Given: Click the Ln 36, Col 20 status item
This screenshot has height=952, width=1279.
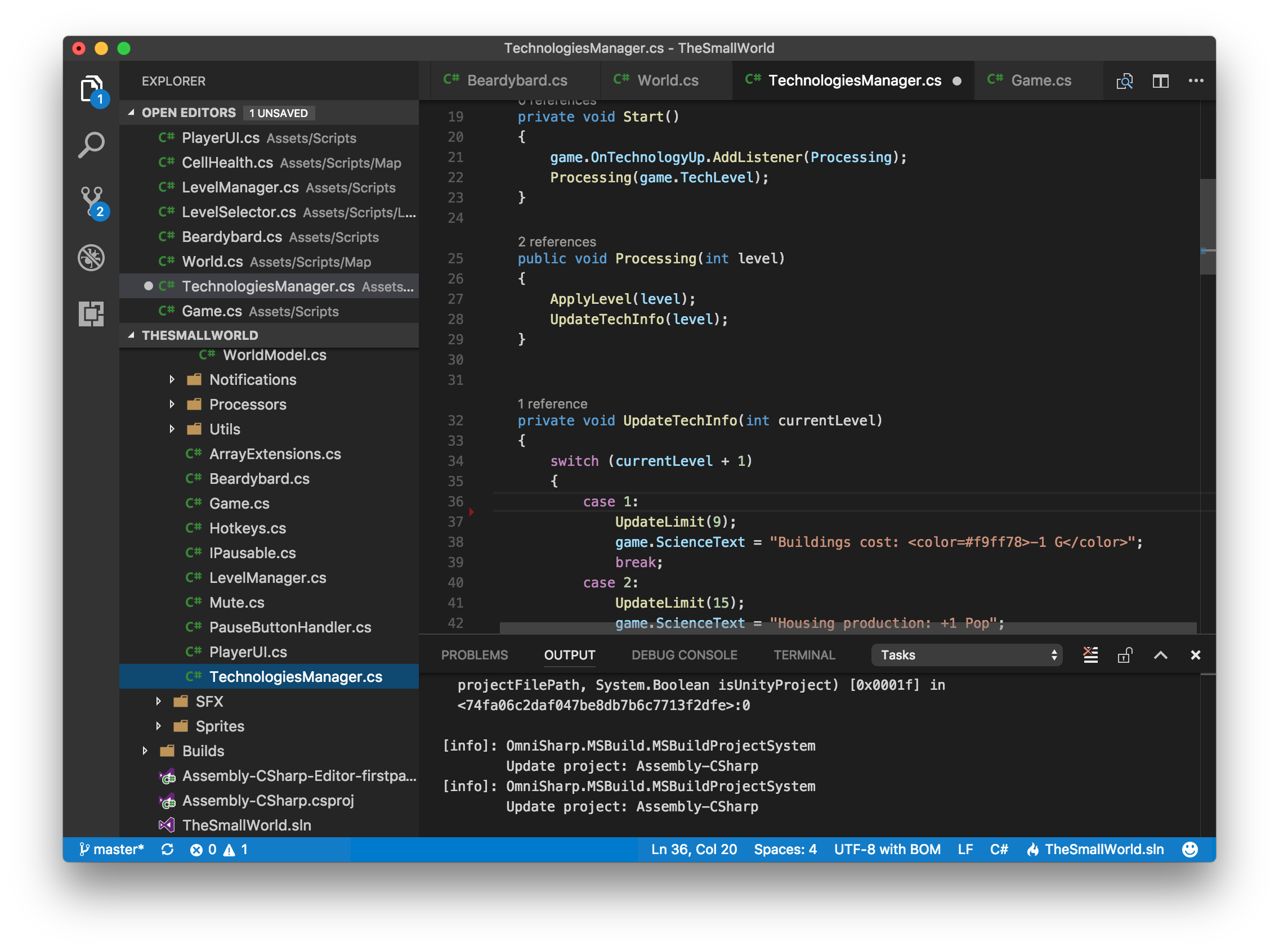Looking at the screenshot, I should tap(694, 850).
